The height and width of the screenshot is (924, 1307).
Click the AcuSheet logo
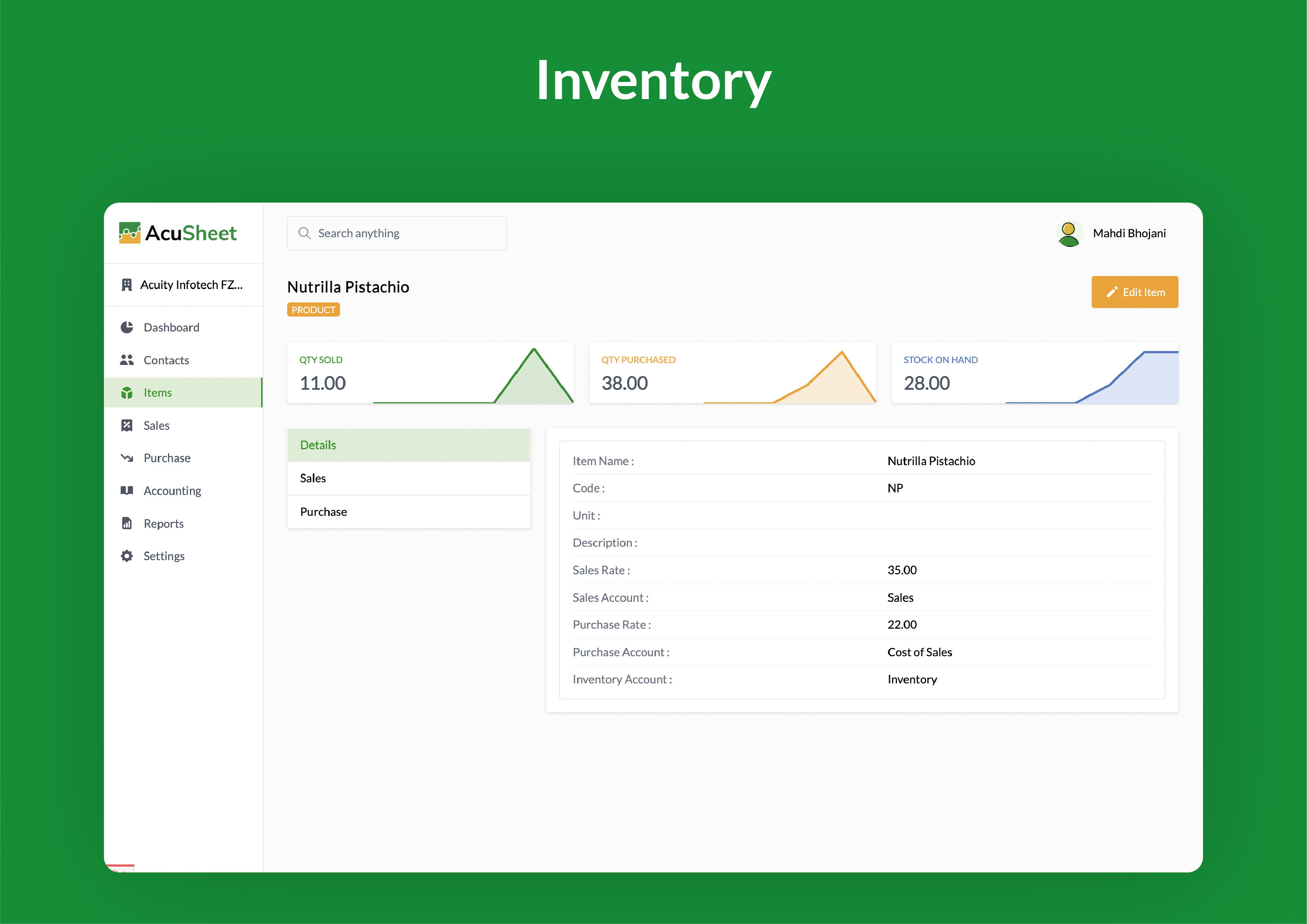coord(178,233)
